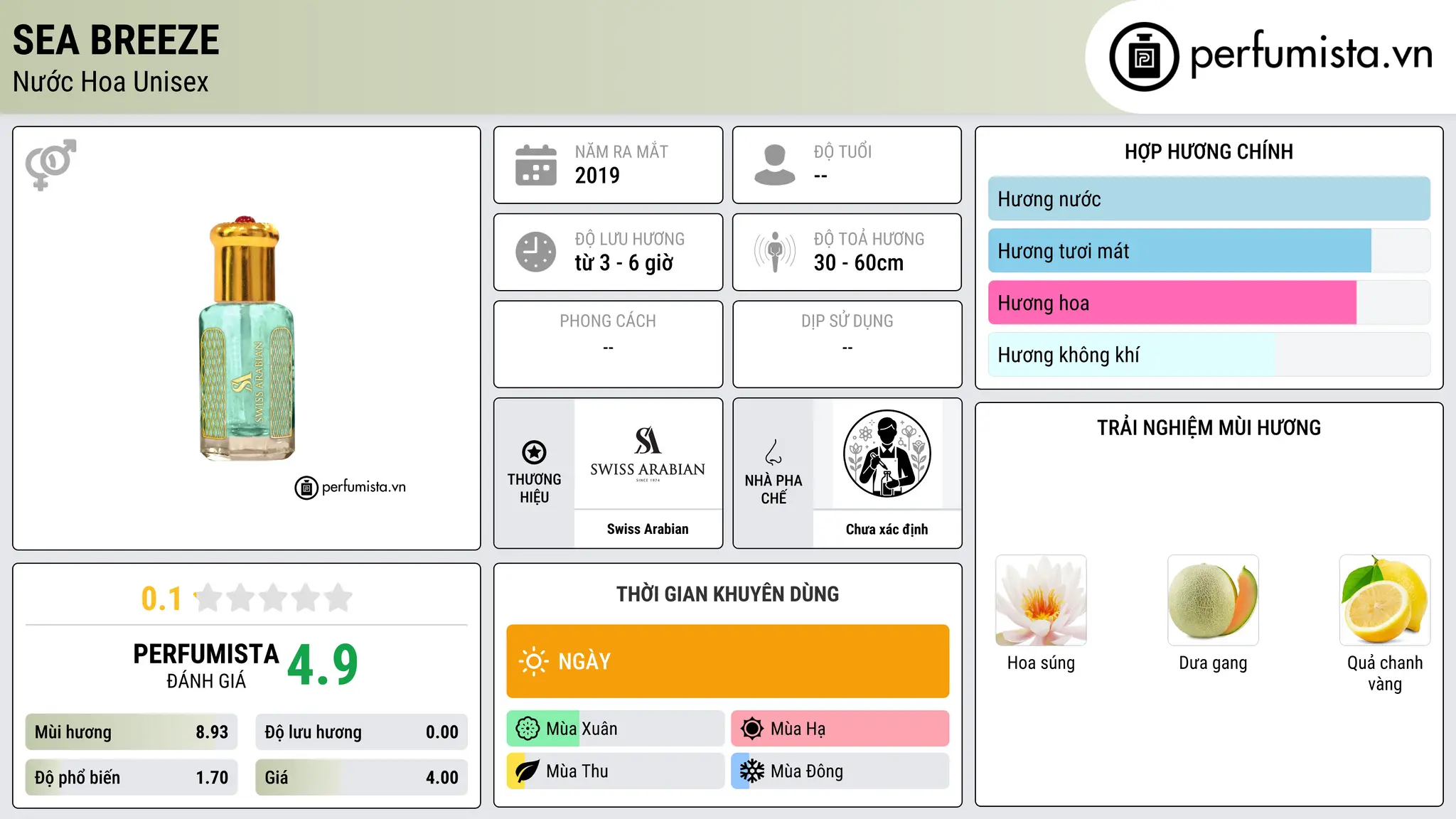Click the Hương nước accord bar
The width and height of the screenshot is (1456, 819).
click(x=1209, y=199)
